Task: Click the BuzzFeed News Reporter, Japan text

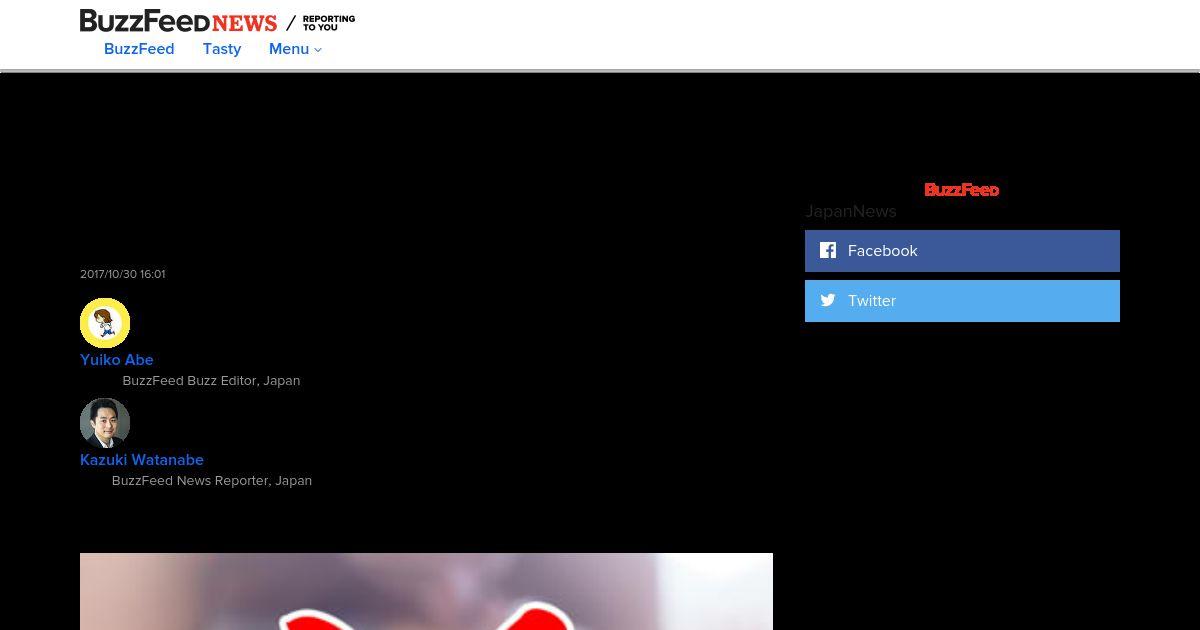Action: coord(212,481)
